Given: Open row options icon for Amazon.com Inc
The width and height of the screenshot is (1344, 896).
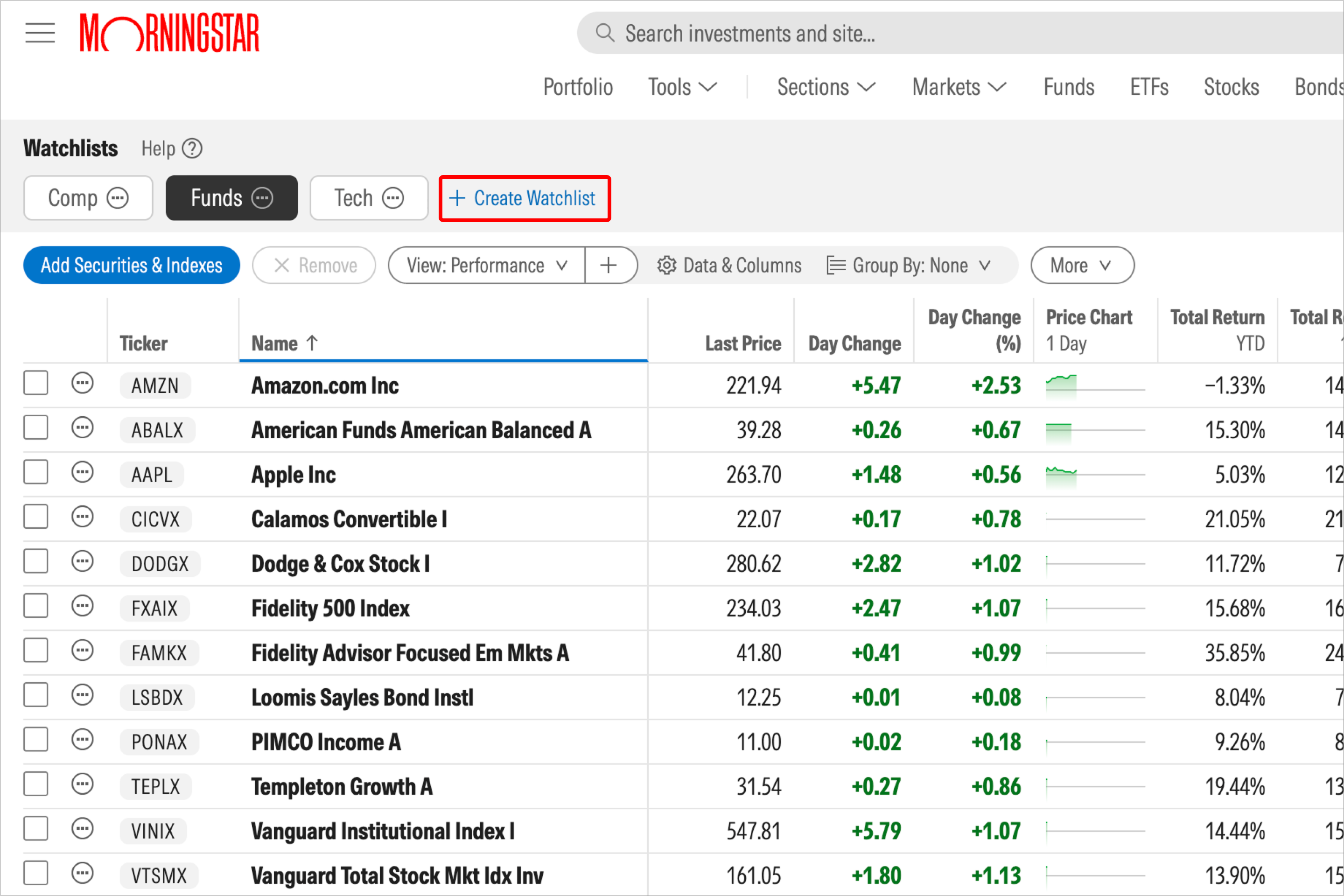Looking at the screenshot, I should click(x=82, y=384).
